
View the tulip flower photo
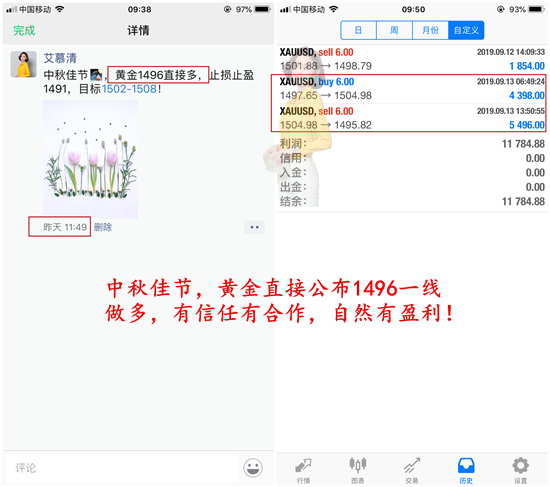tap(90, 159)
